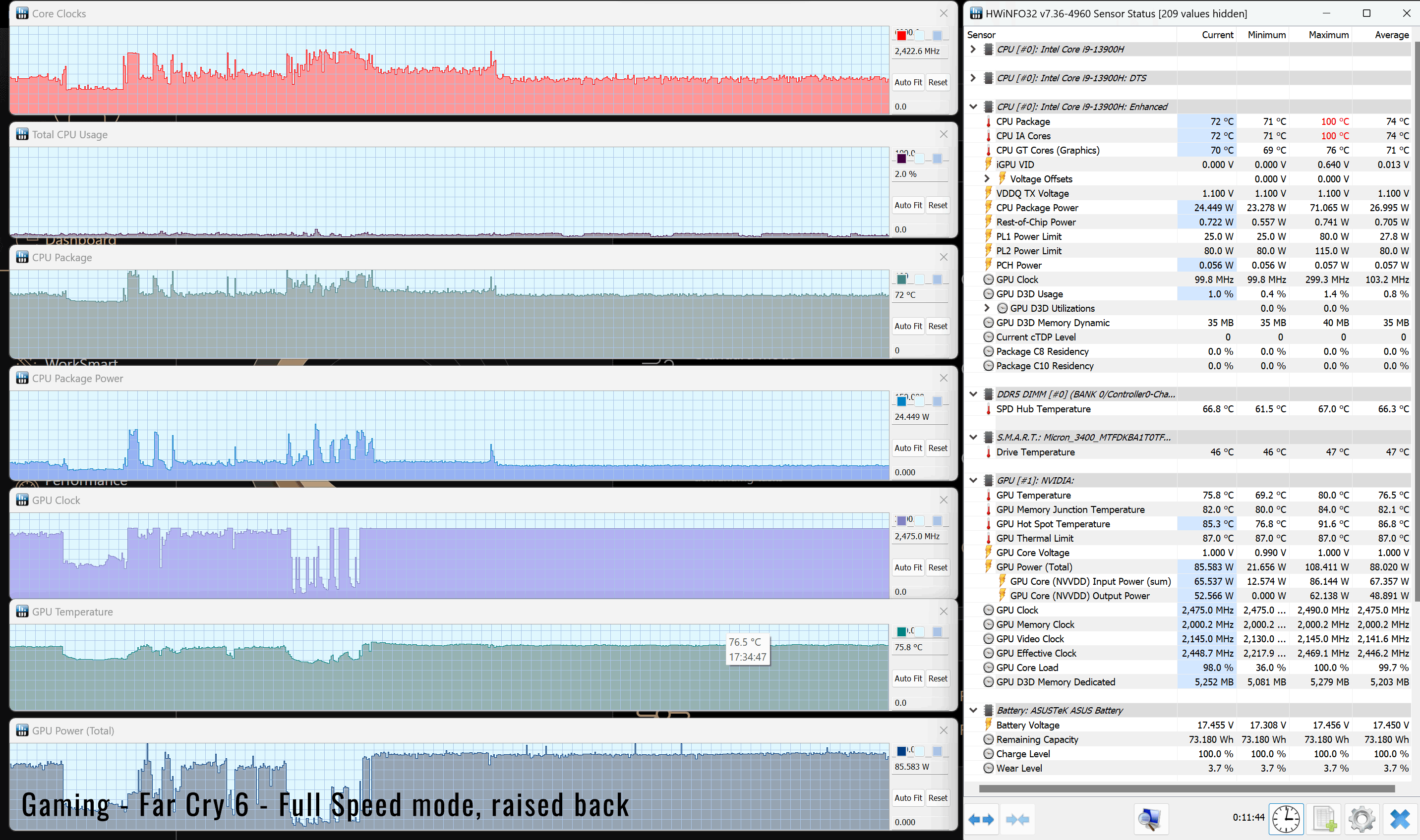Click thermometer icon beside SPD Hub Temperature
Screen dimensions: 1420x840
point(989,409)
